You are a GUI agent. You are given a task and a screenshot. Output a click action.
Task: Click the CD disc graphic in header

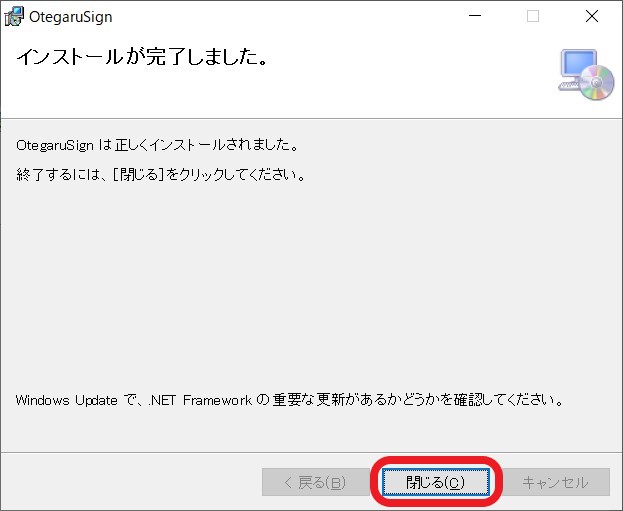(598, 83)
